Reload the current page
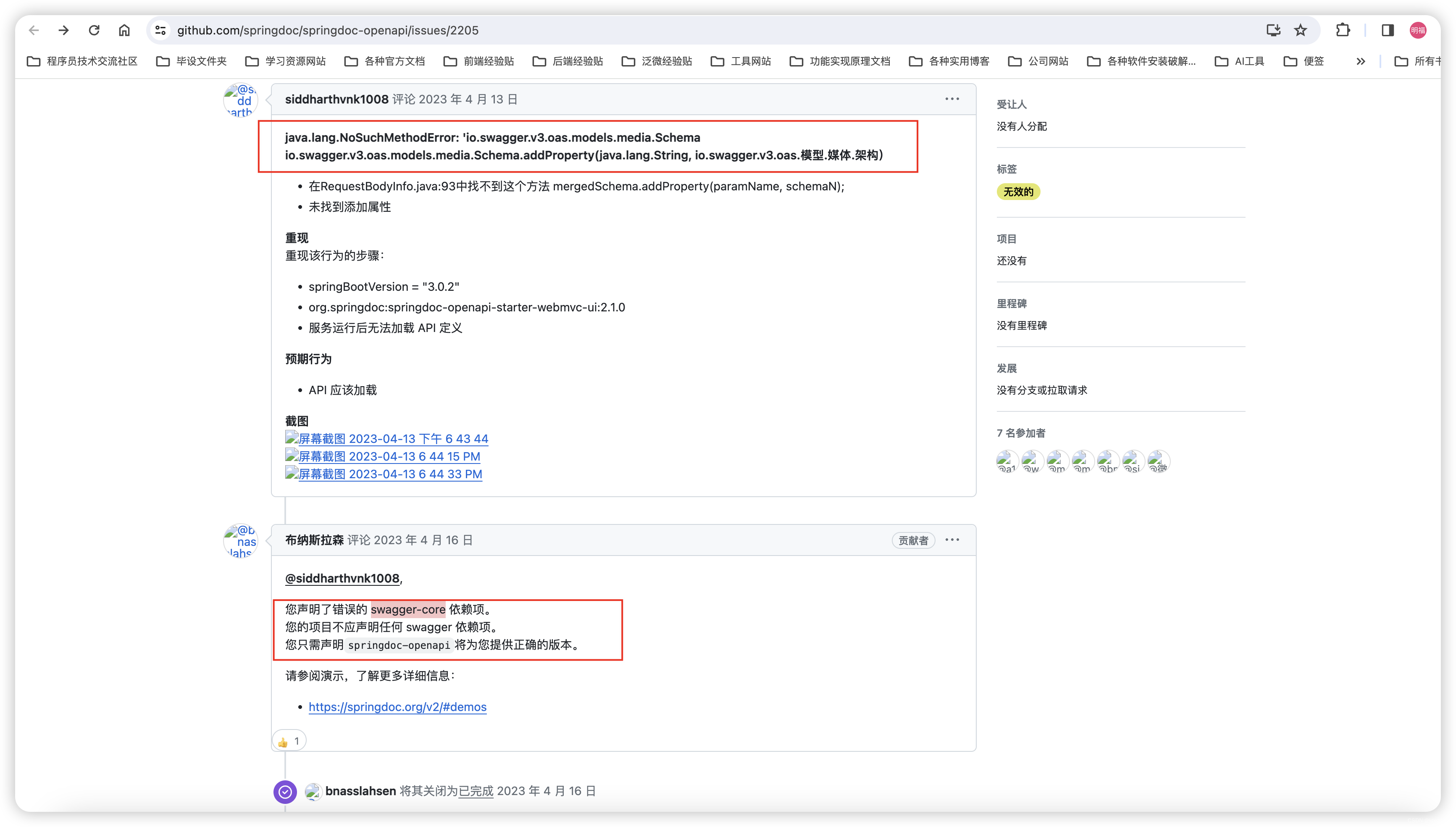Image resolution: width=1456 pixels, height=827 pixels. (x=94, y=30)
